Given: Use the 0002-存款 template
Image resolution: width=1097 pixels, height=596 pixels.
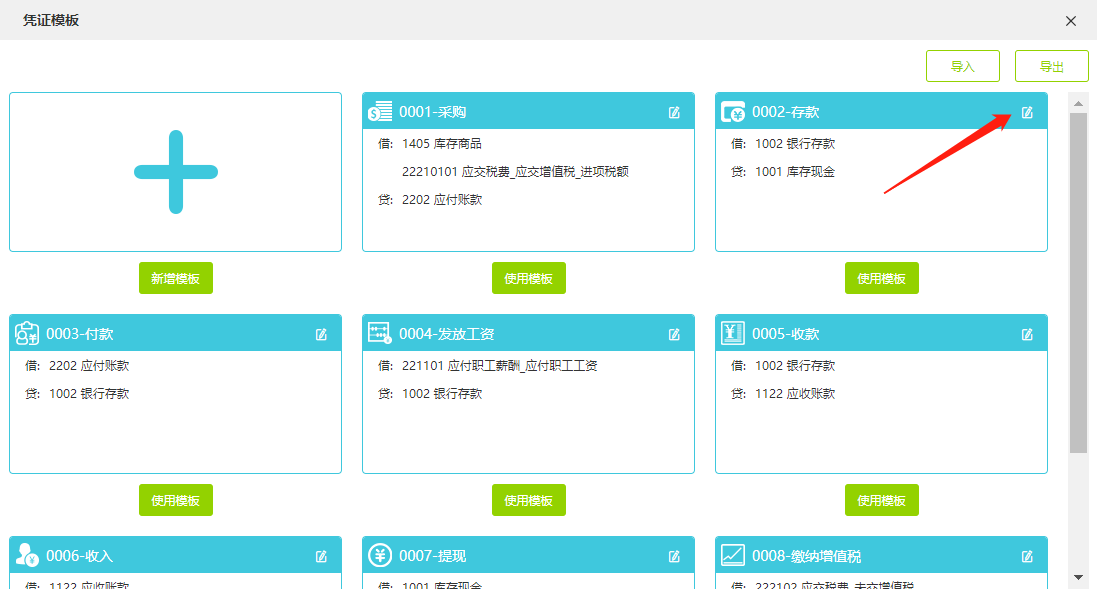Looking at the screenshot, I should (x=881, y=278).
